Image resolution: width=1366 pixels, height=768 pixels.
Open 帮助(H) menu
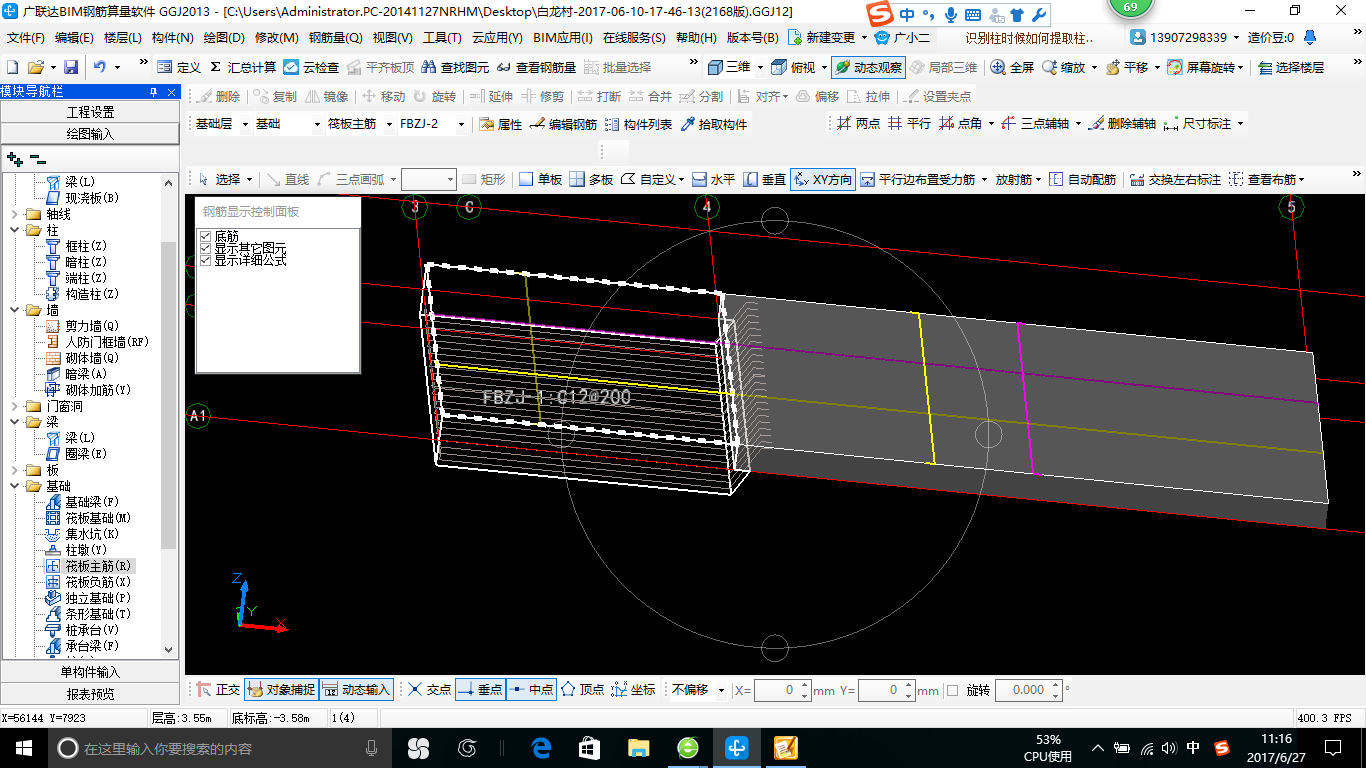696,38
